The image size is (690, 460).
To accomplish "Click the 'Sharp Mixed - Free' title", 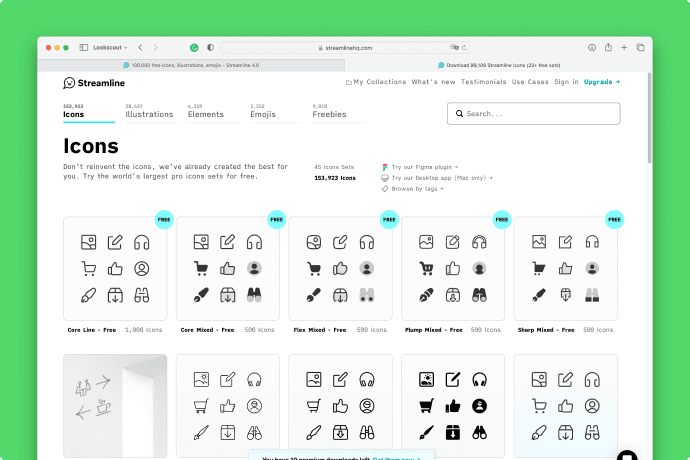I will 546,330.
